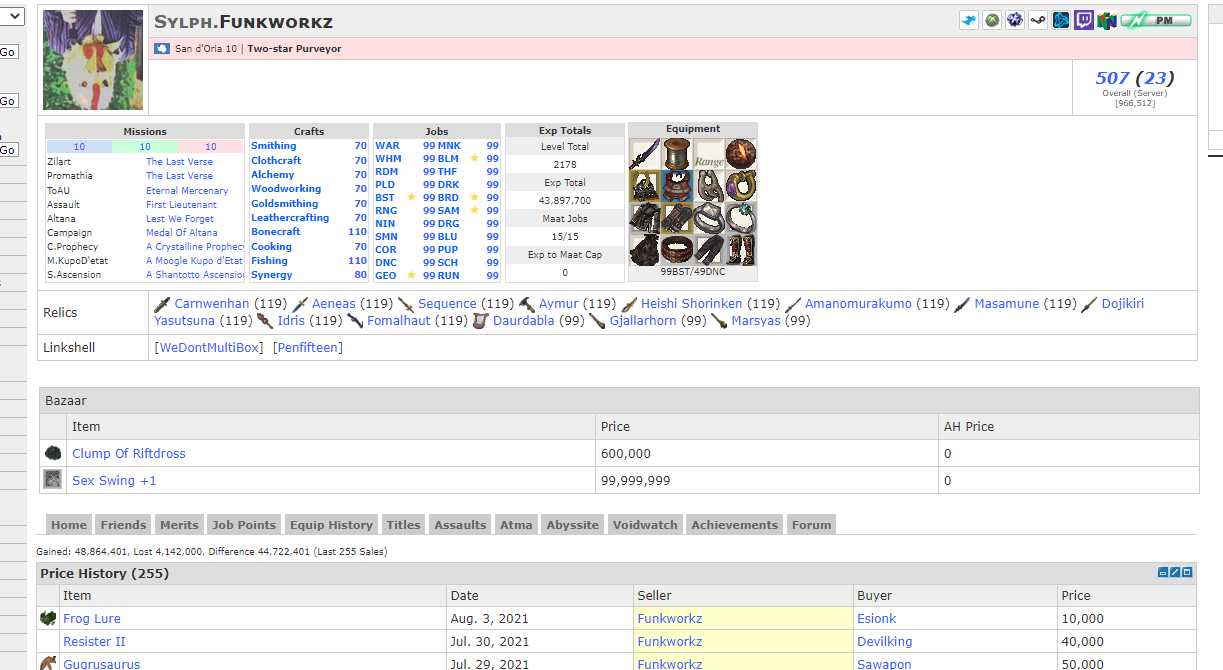
Task: Click the Clump Of Riftdross item icon
Action: (x=53, y=453)
